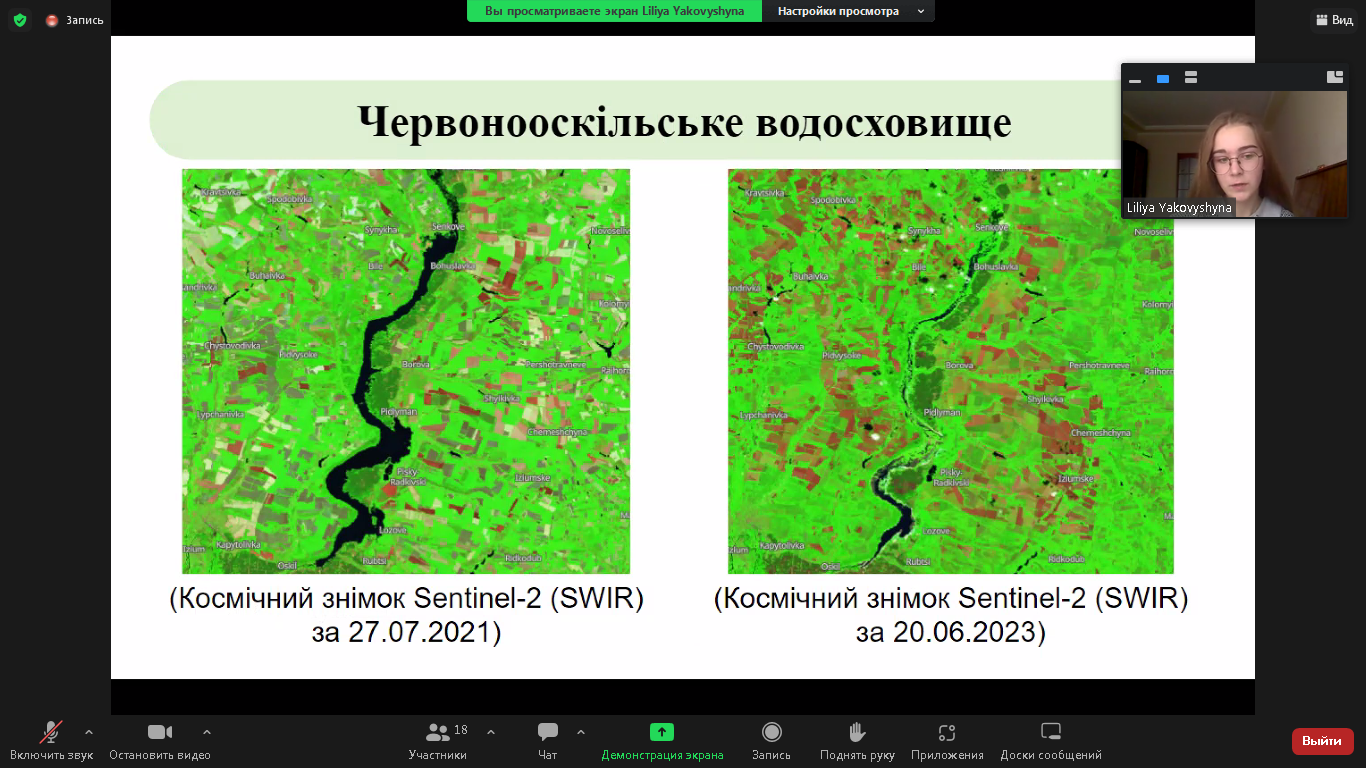Click the green encryption shield icon

(20, 20)
